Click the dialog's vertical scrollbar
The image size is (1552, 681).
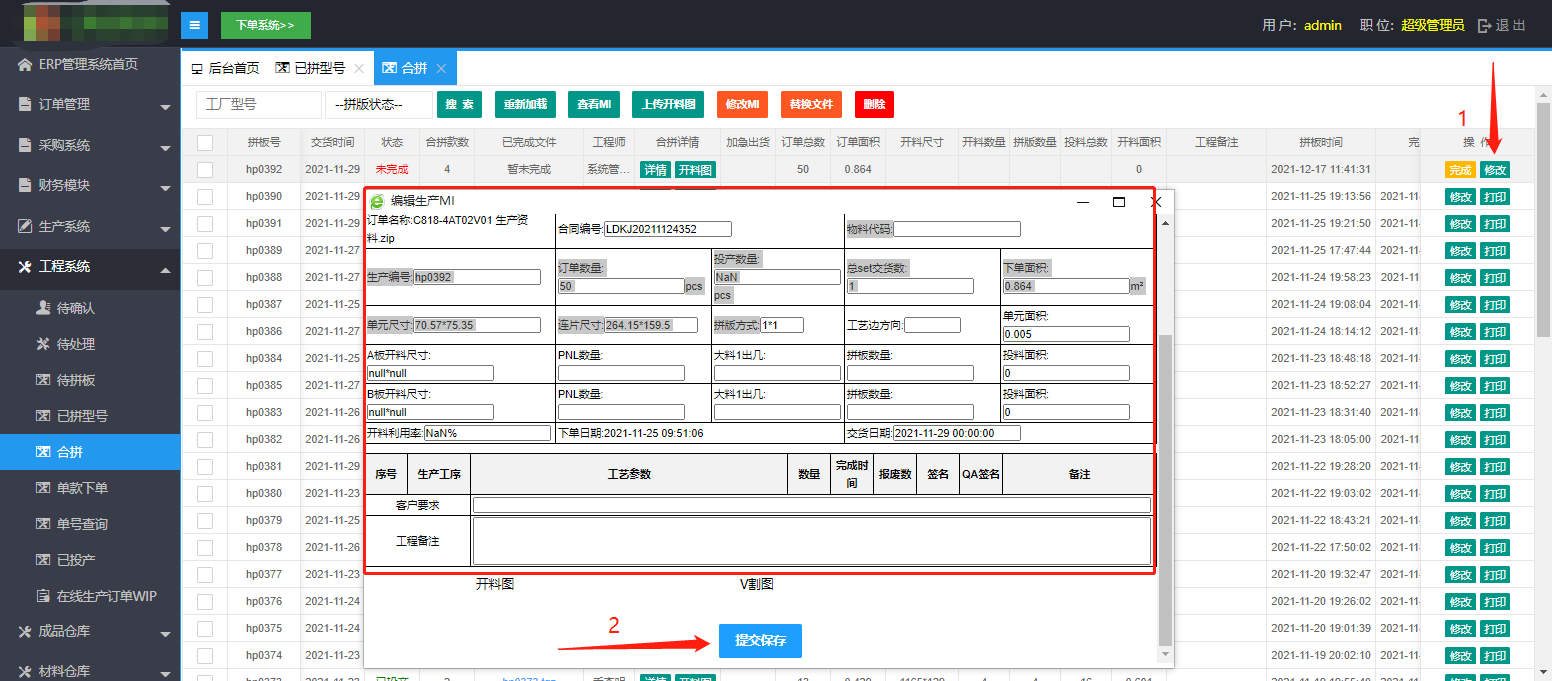1165,490
